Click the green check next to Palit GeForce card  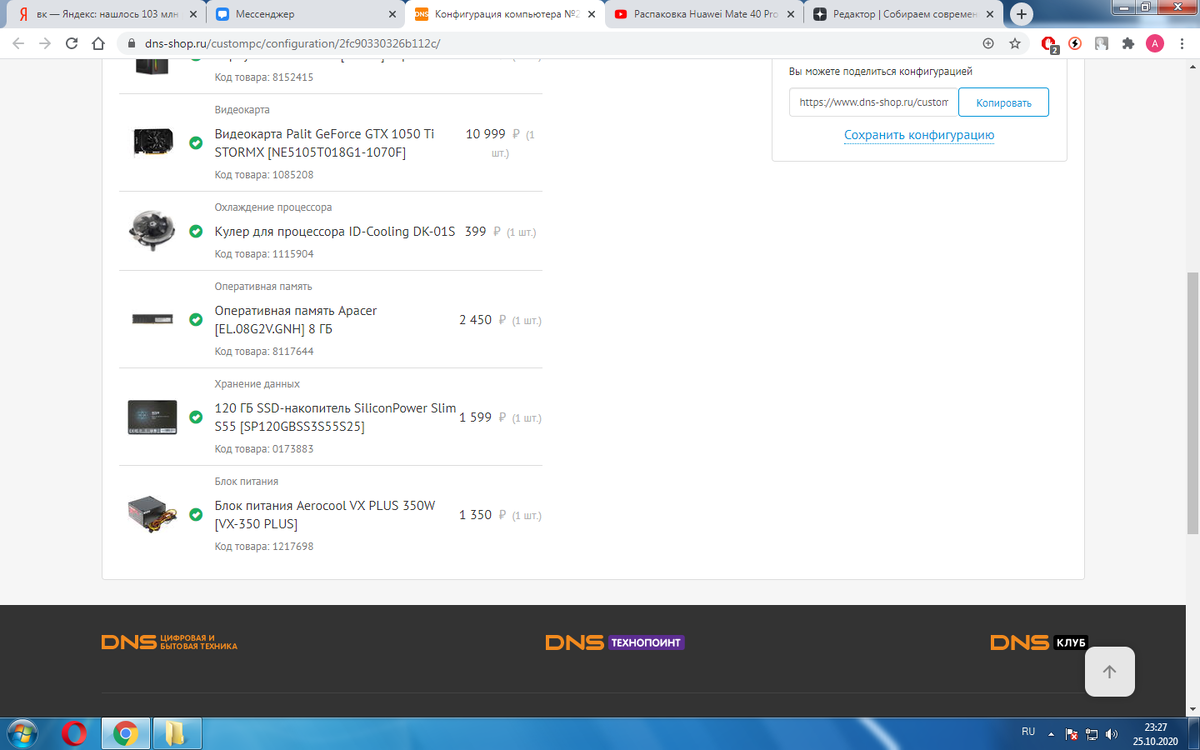[x=196, y=144]
